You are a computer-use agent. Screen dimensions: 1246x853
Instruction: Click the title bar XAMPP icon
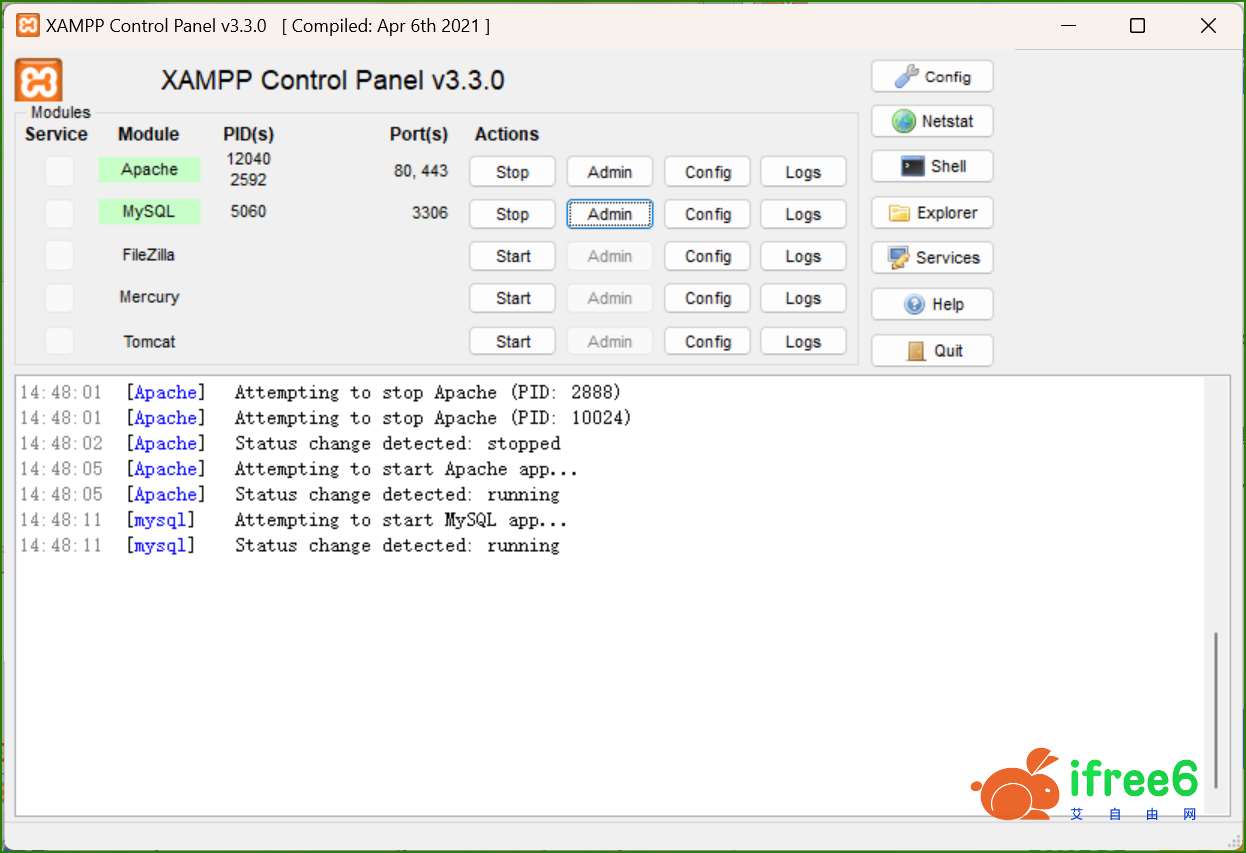pos(28,26)
